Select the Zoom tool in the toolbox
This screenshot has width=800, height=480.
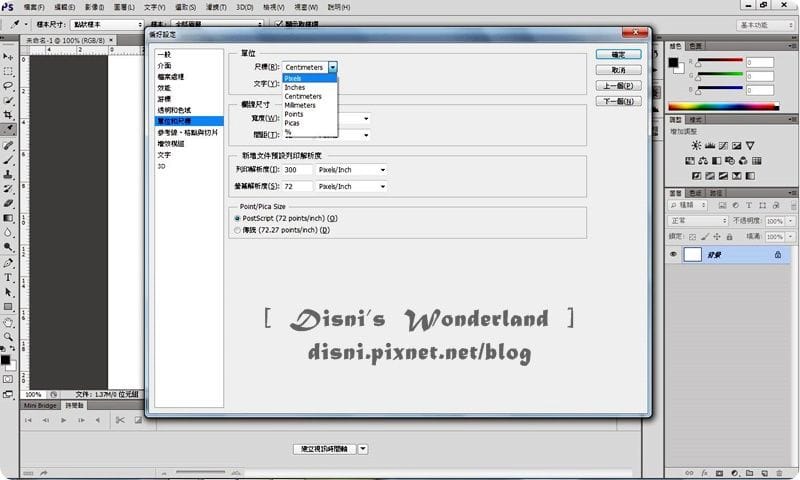tap(8, 337)
